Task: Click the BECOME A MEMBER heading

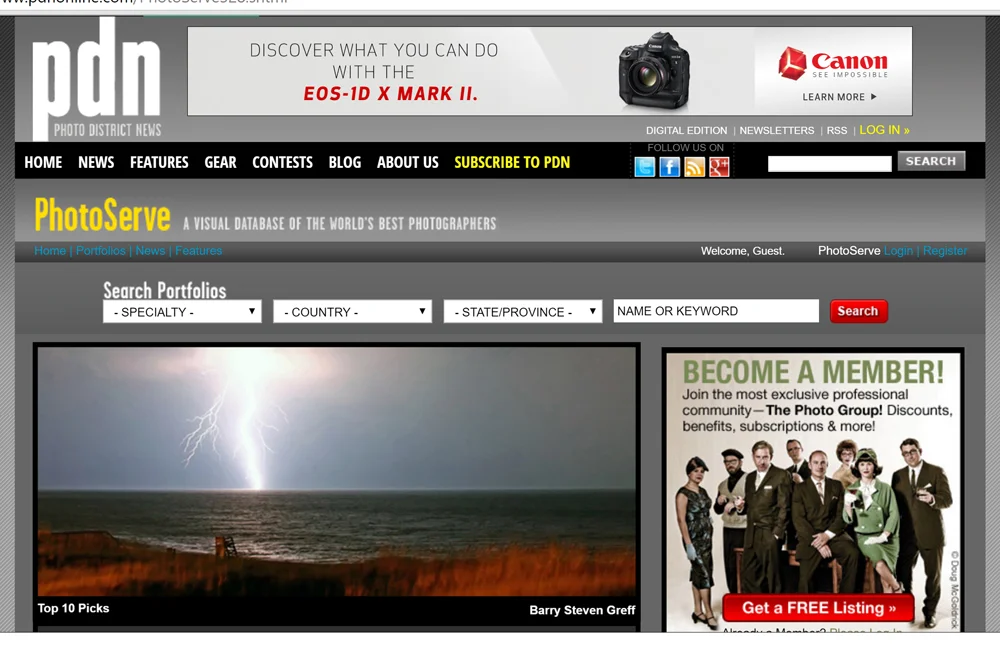Action: click(813, 372)
